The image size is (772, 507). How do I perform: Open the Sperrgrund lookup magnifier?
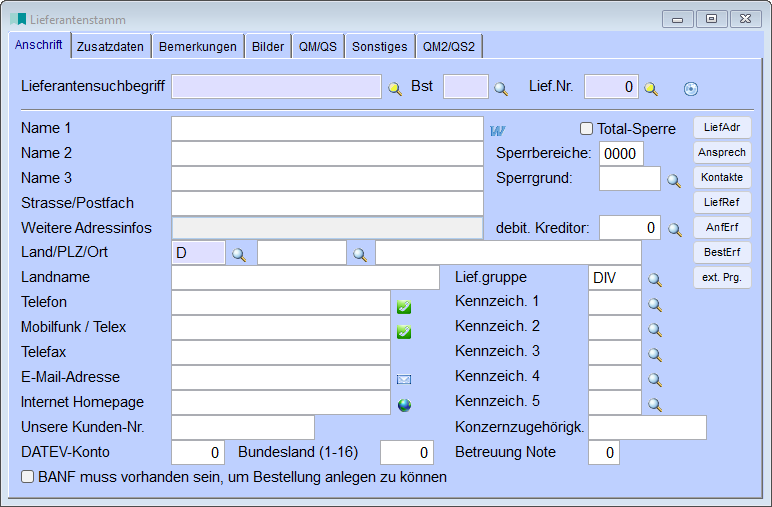tap(674, 181)
